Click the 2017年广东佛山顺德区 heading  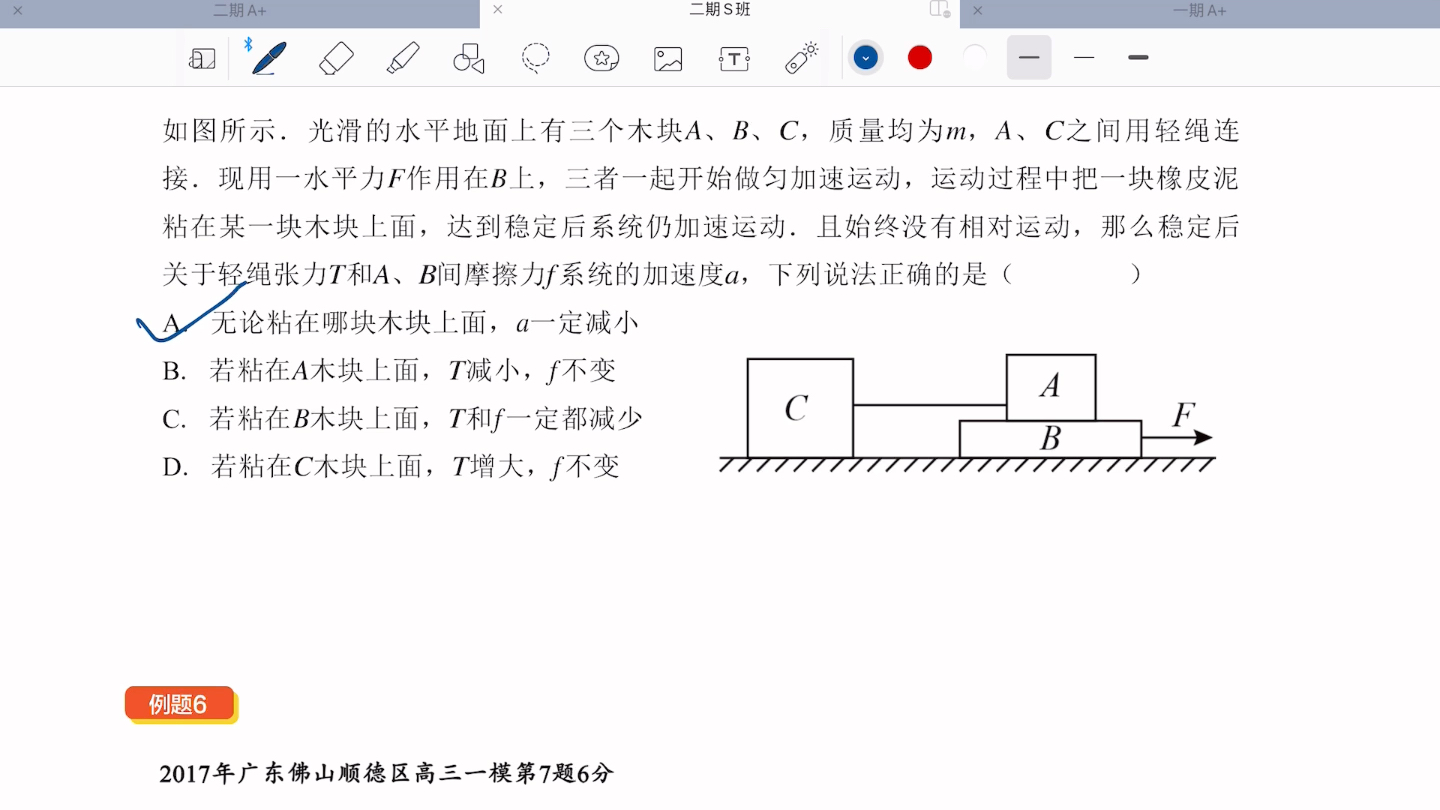[386, 774]
